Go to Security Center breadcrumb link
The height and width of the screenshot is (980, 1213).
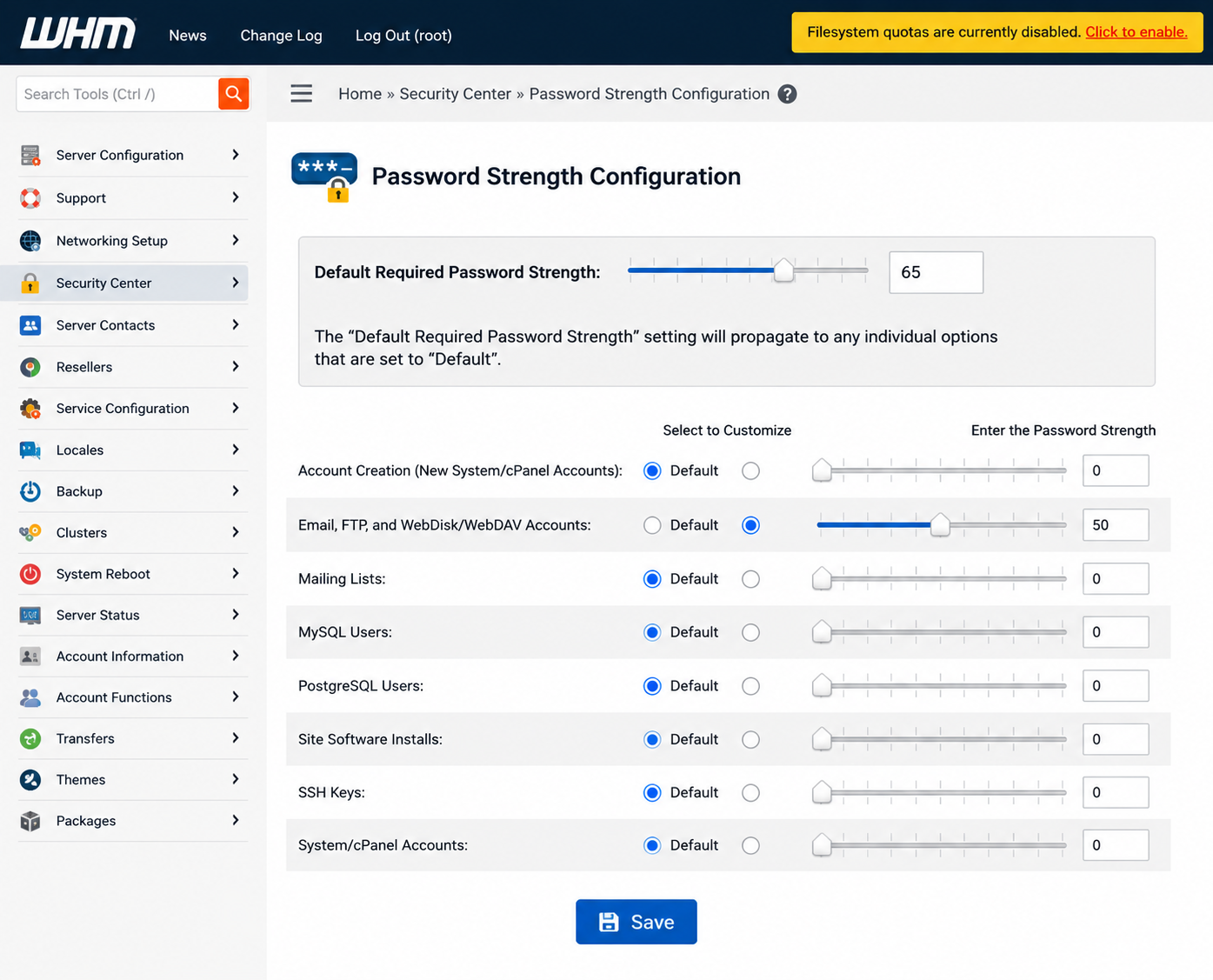pos(455,94)
